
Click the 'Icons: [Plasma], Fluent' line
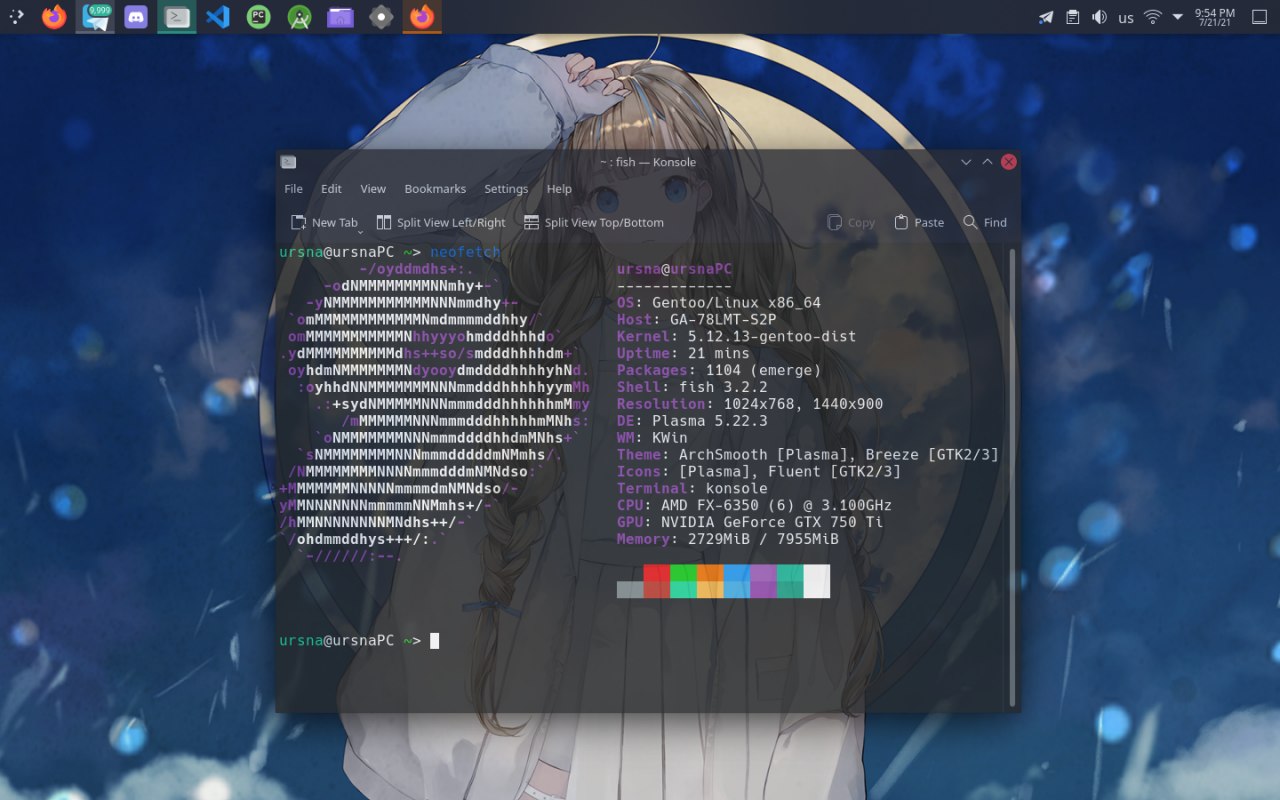[759, 471]
